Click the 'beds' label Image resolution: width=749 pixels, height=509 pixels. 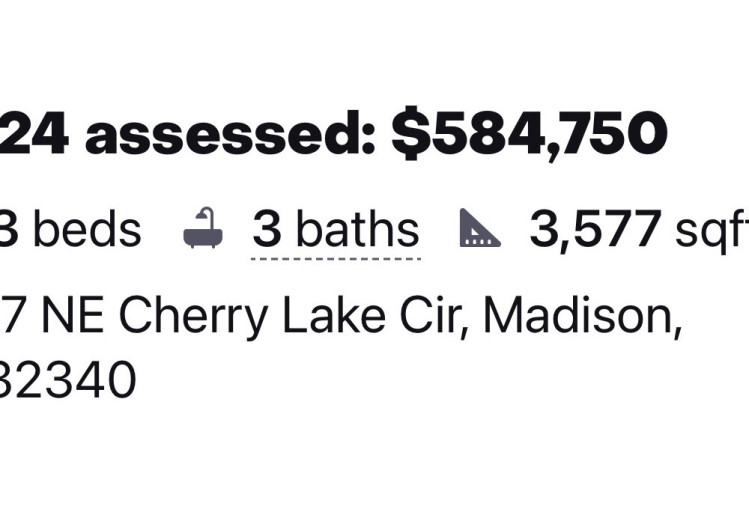(x=87, y=231)
